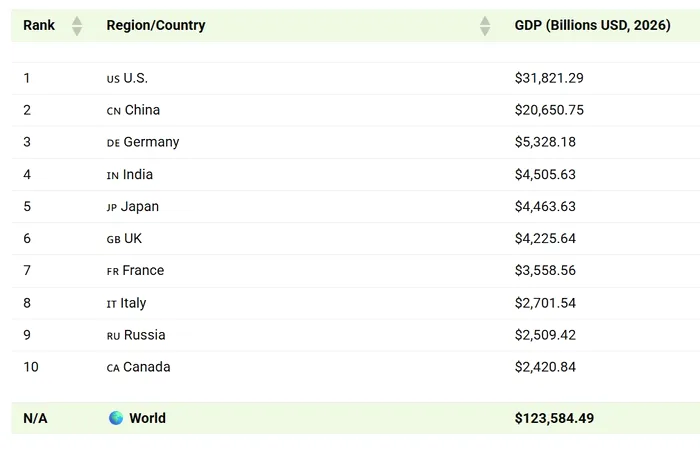This screenshot has width=700, height=450.
Task: Select the India row name
Action: (138, 175)
